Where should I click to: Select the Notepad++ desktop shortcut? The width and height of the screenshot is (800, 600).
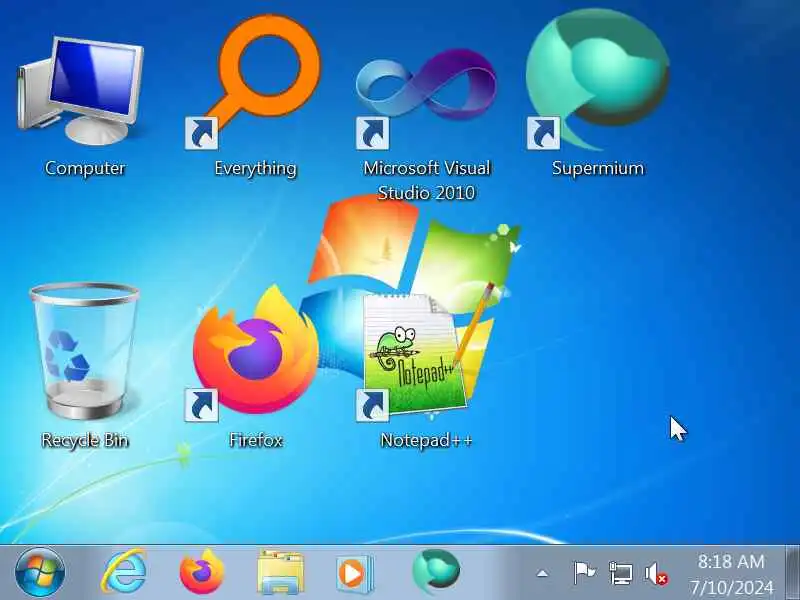click(427, 352)
